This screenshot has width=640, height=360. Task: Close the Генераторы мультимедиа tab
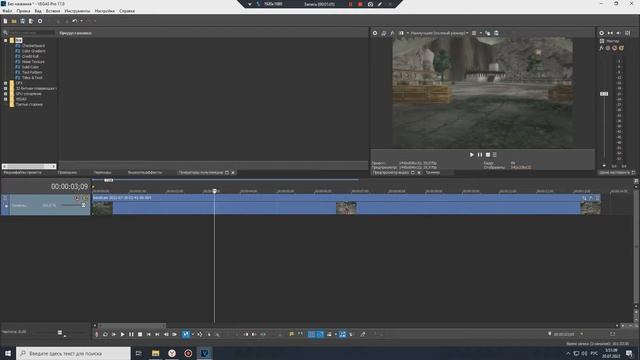coord(233,173)
